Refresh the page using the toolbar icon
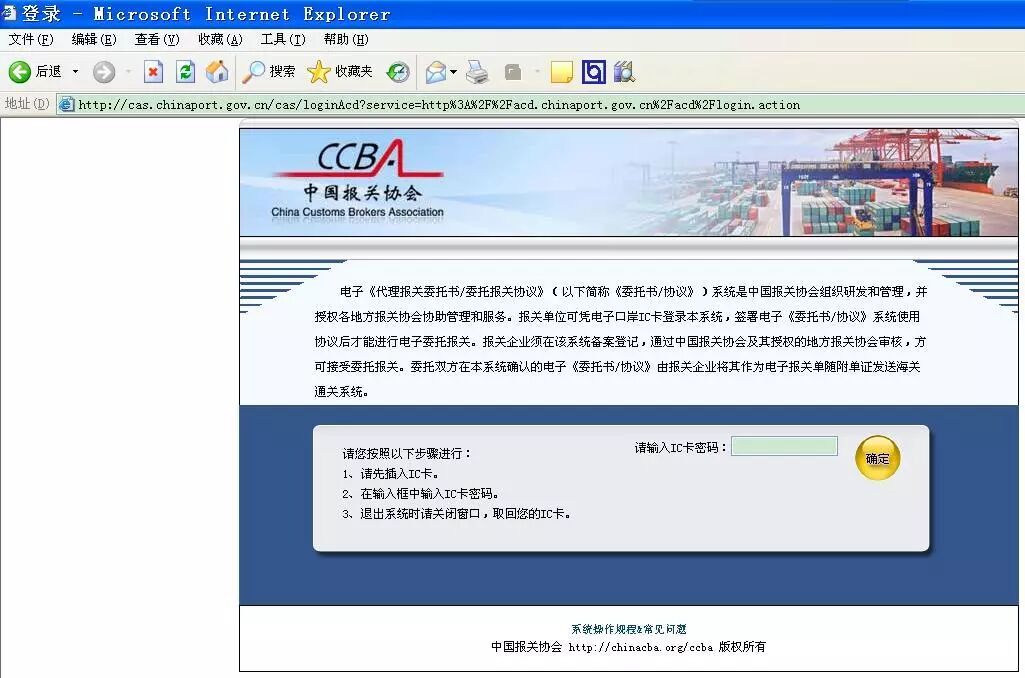 [x=185, y=72]
